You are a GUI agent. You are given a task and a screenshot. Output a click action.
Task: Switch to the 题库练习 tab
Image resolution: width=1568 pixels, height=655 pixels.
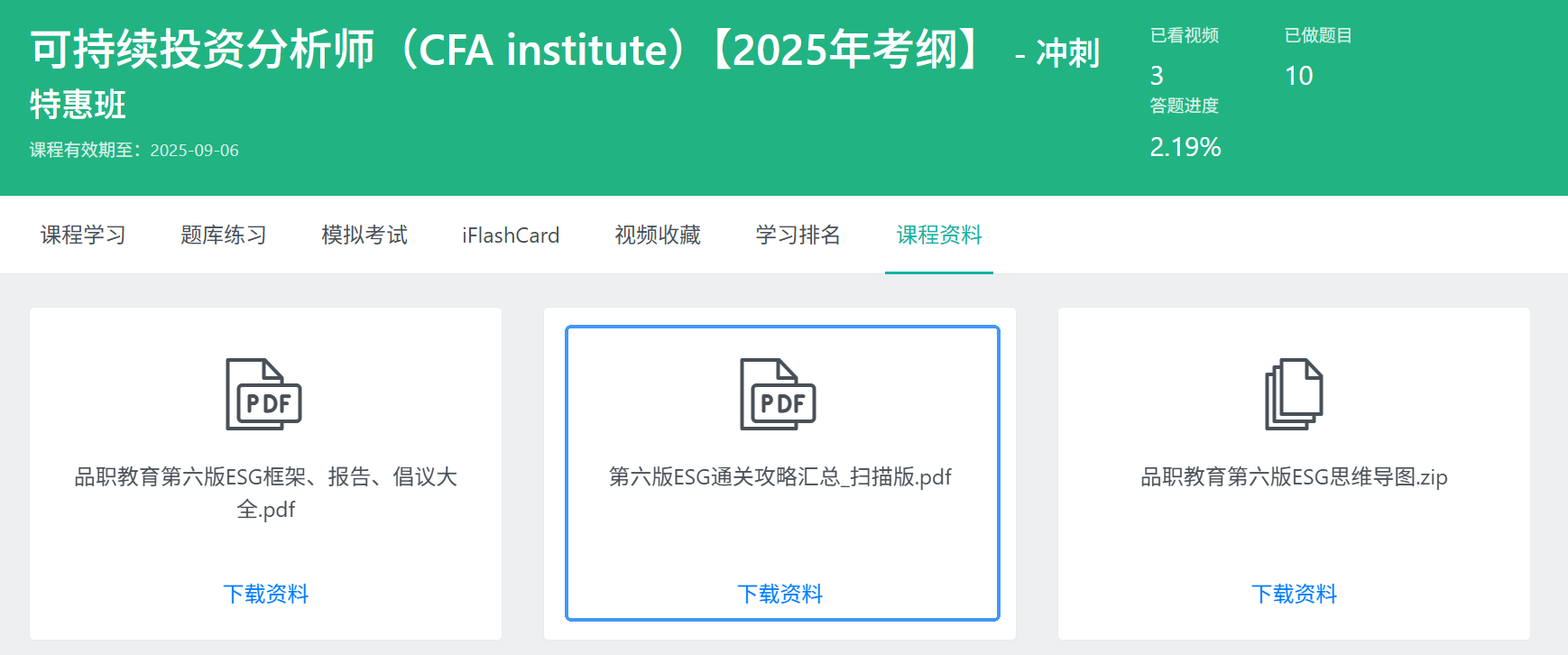point(224,235)
